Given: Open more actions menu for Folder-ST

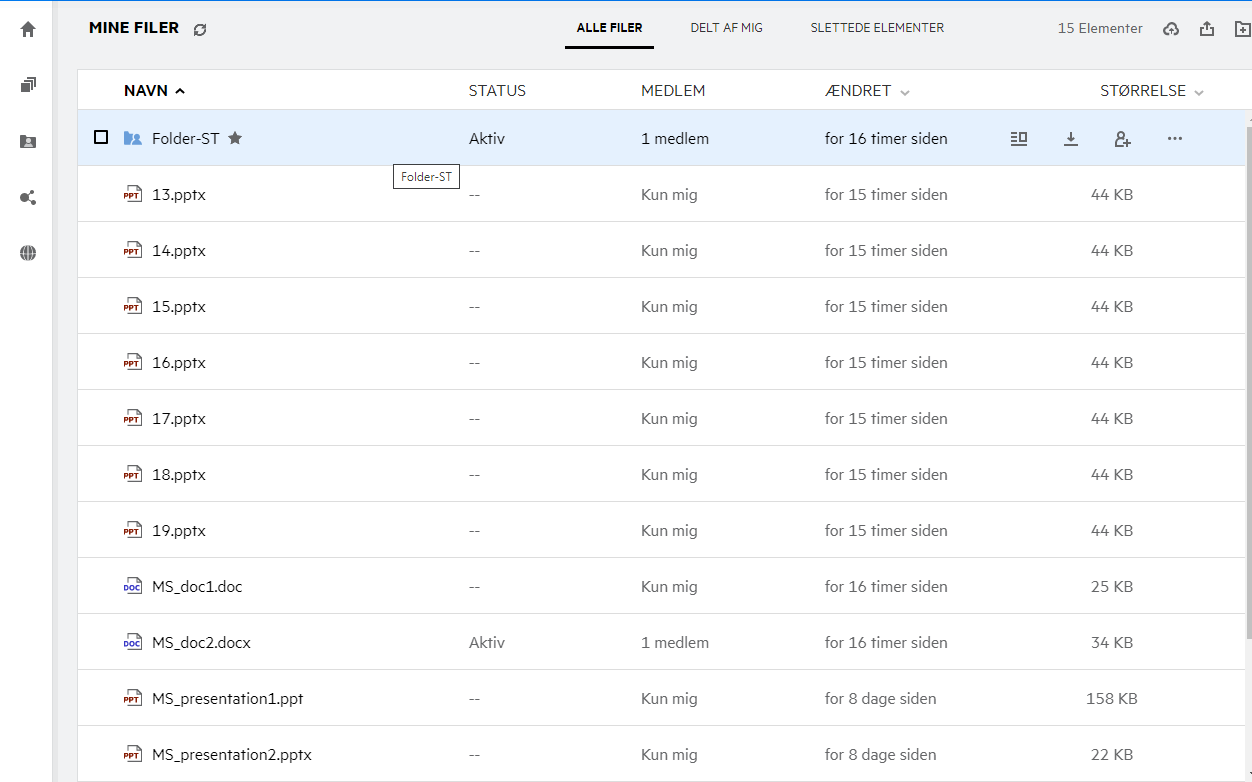Looking at the screenshot, I should 1175,139.
